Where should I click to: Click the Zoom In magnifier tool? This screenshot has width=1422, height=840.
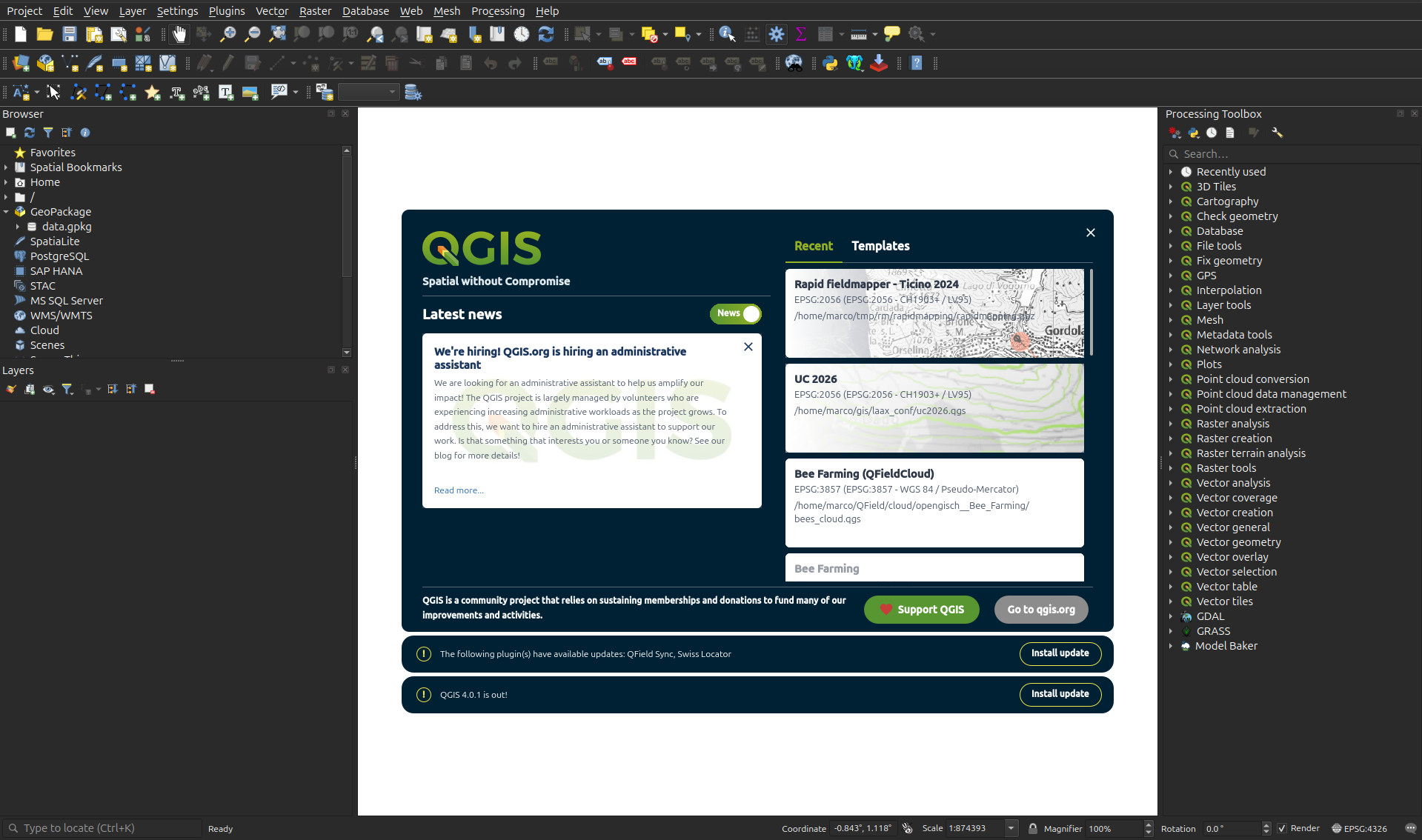click(228, 34)
